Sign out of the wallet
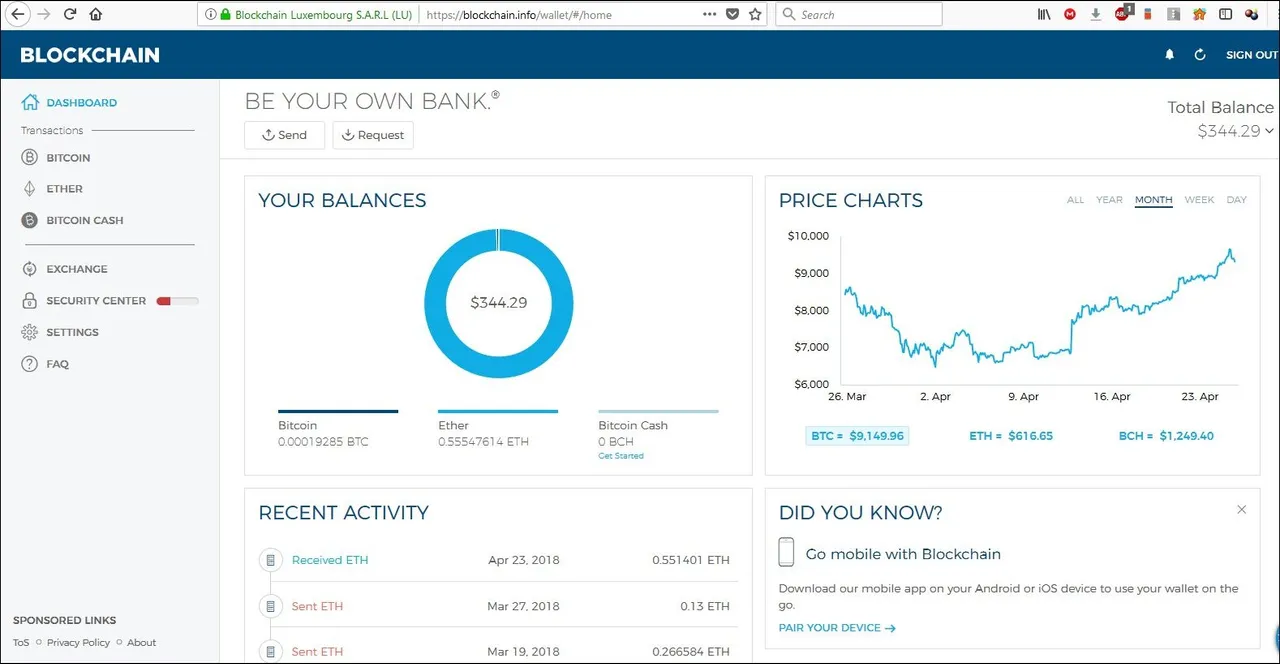Screen dimensions: 1280x664 (1252, 55)
